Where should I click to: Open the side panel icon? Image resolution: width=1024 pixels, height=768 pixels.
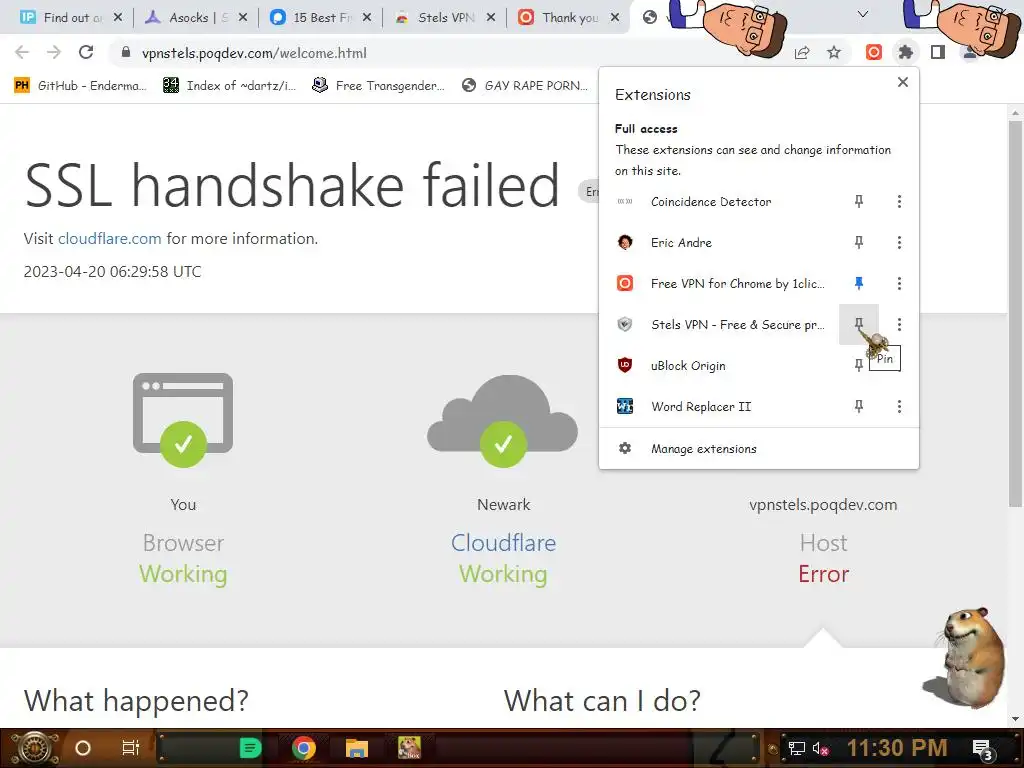938,52
